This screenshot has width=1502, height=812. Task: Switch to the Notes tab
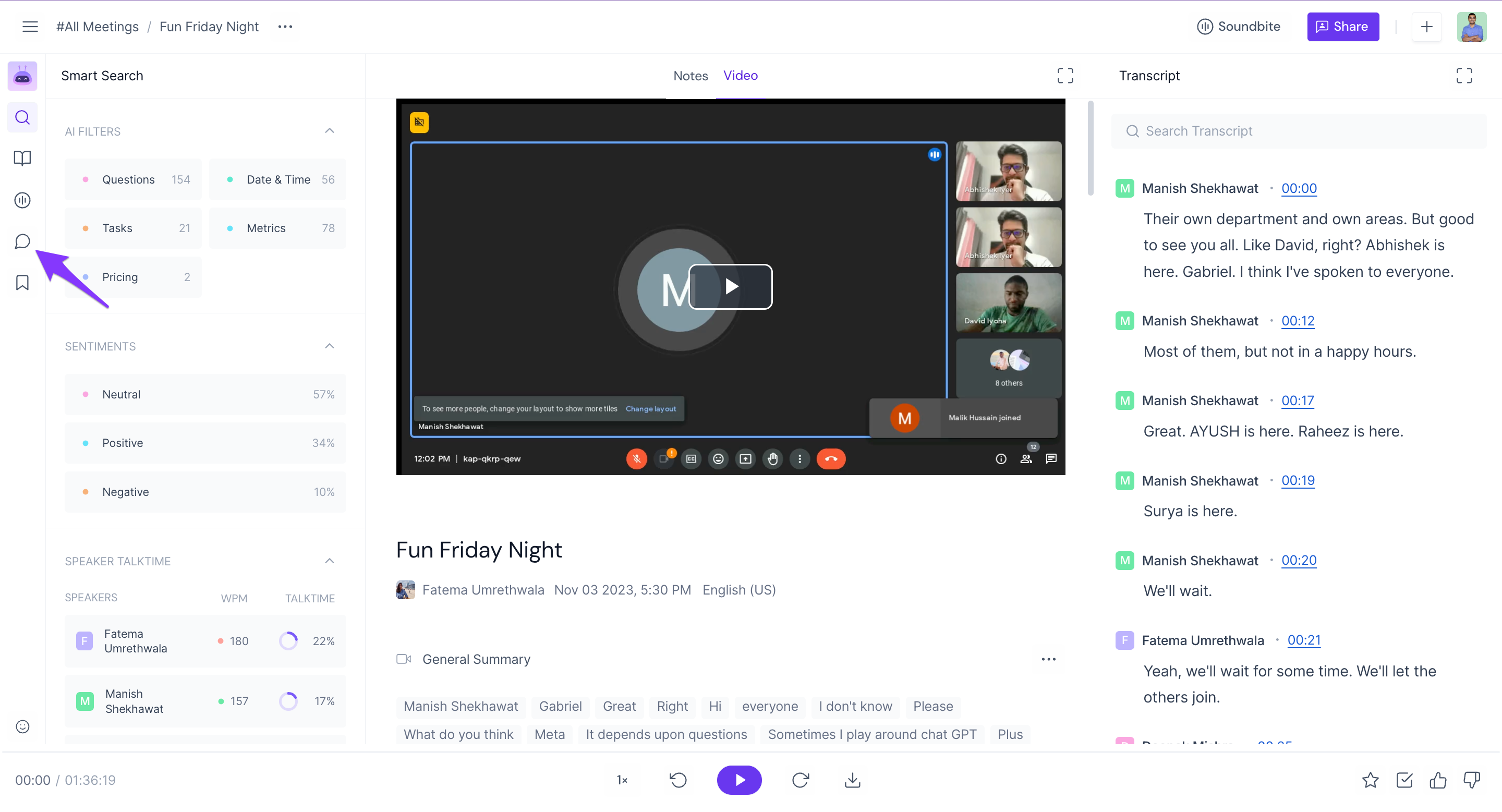click(691, 76)
